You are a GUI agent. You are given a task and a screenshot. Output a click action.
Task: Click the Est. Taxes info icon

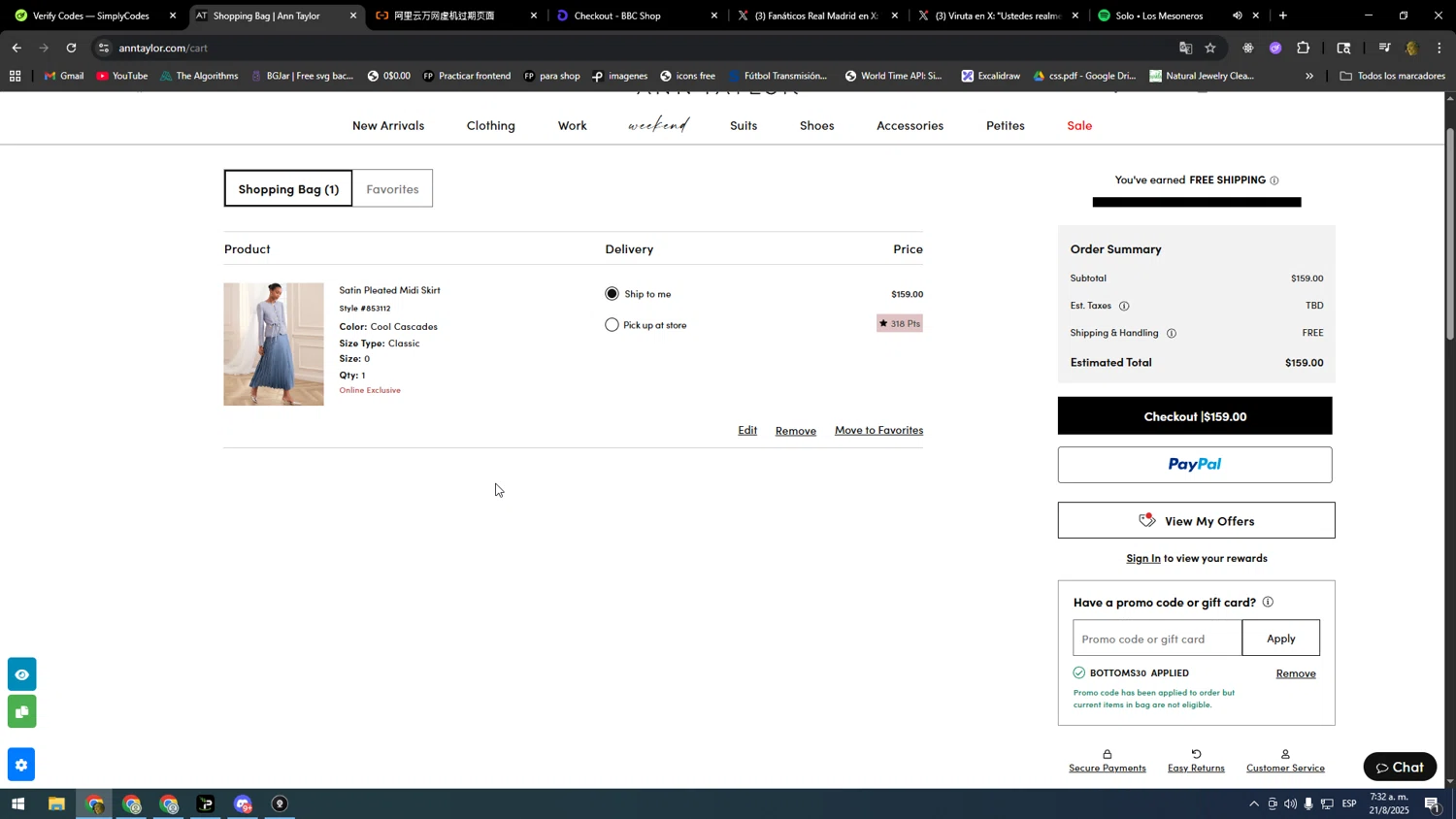tap(1124, 306)
